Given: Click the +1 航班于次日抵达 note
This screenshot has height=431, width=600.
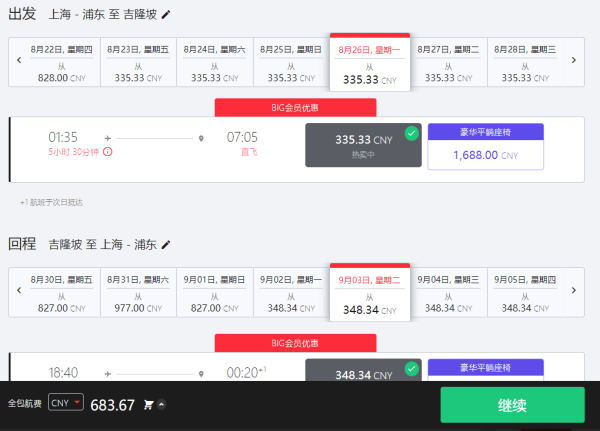Looking at the screenshot, I should click(51, 202).
